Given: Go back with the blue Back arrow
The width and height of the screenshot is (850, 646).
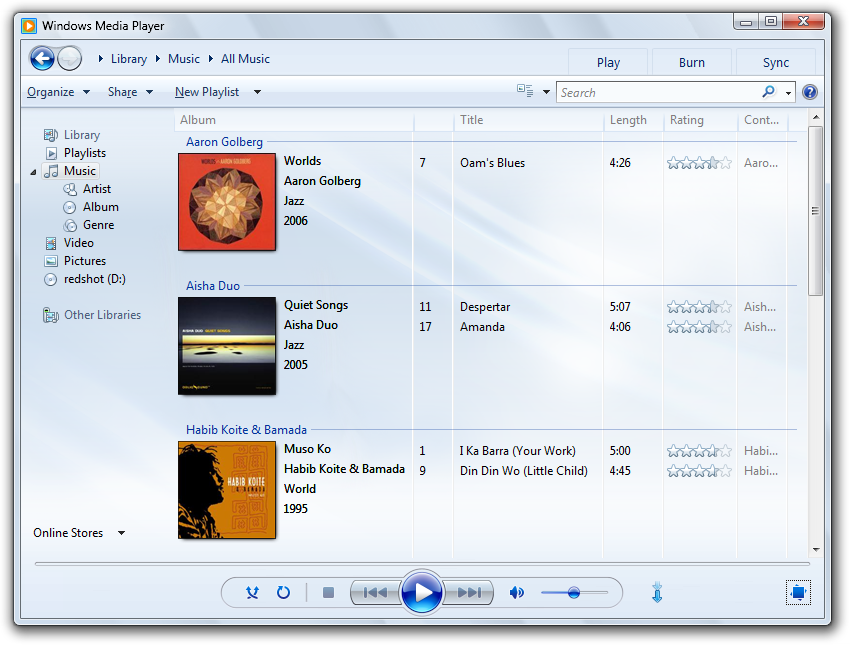Looking at the screenshot, I should click(42, 59).
